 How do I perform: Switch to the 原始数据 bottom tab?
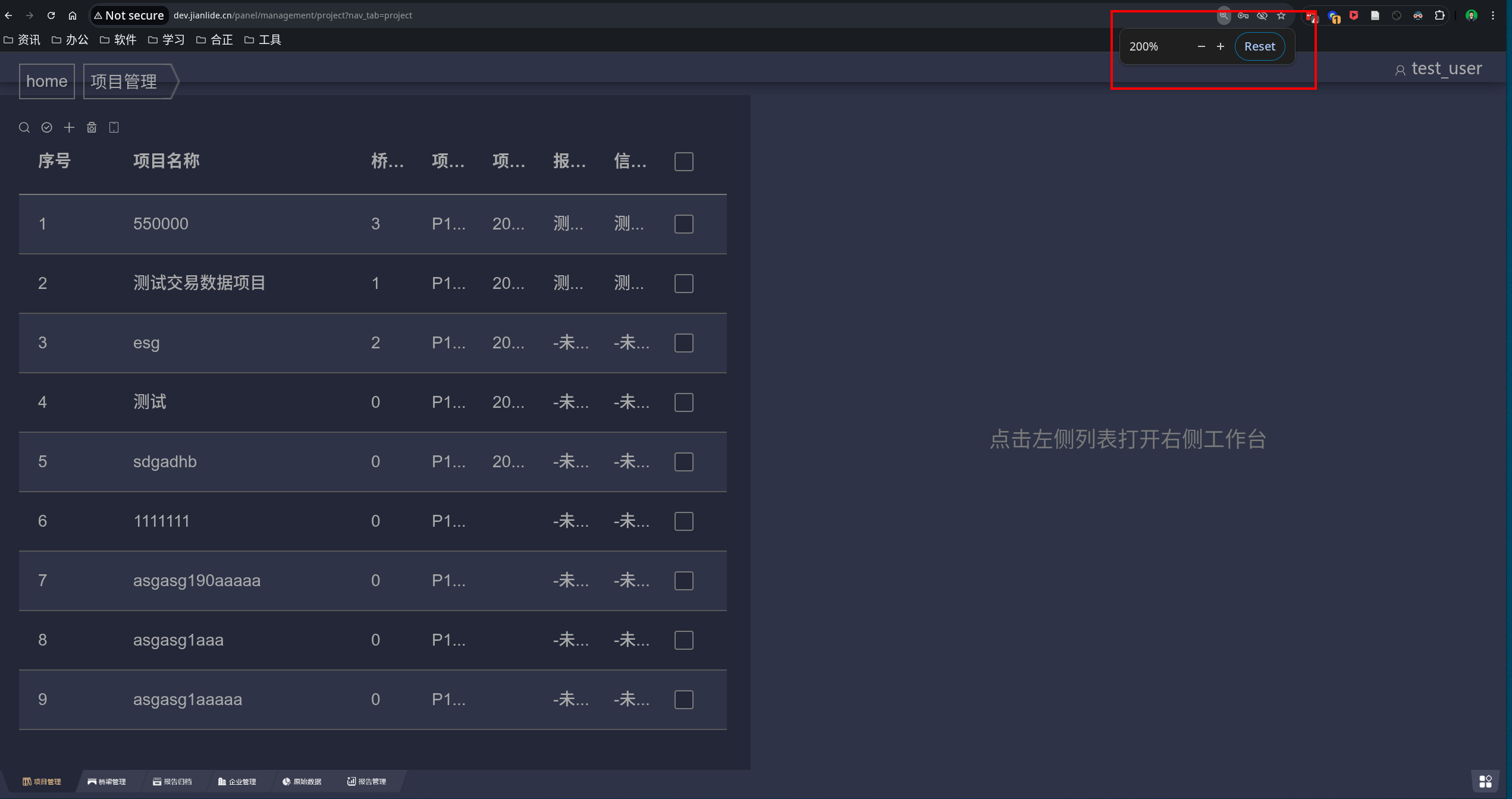[x=302, y=781]
